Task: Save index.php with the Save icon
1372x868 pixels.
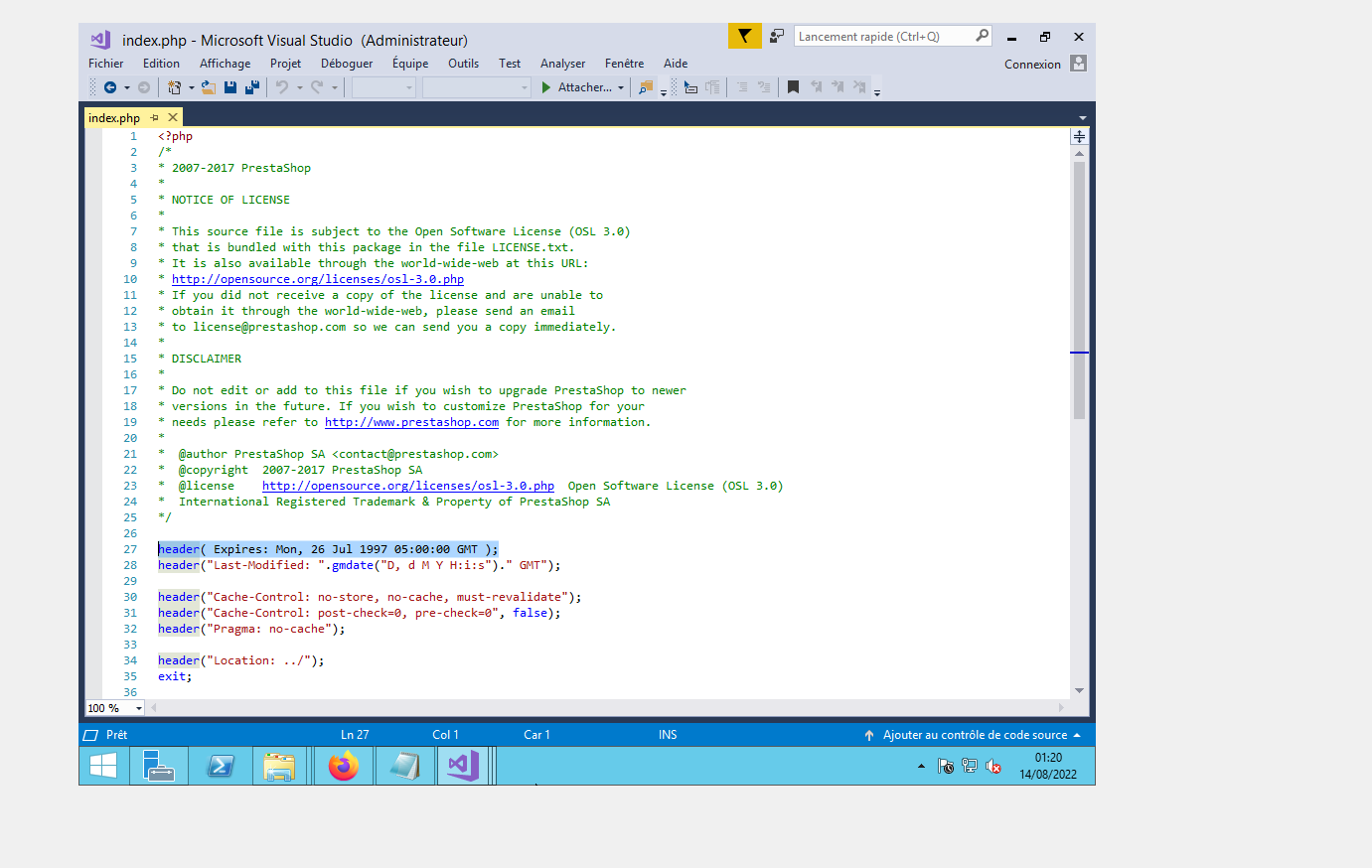Action: 230,87
